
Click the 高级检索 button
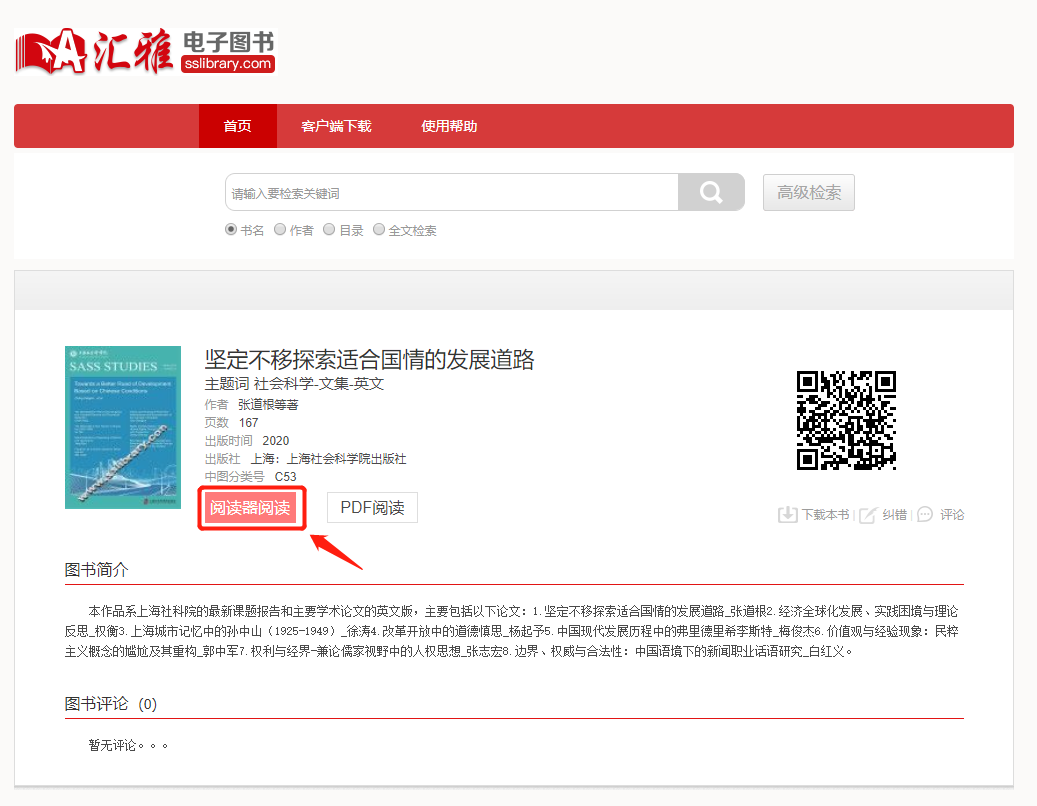809,192
